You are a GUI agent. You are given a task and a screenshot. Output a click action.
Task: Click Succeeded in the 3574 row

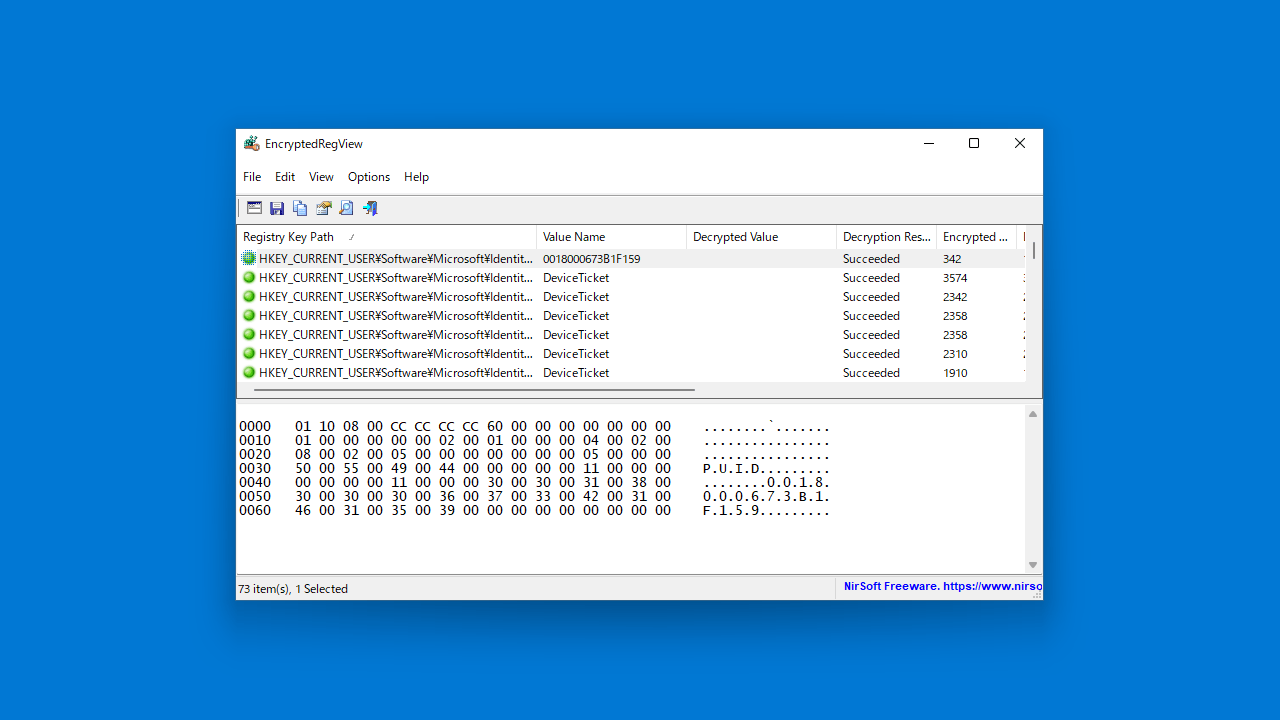click(871, 277)
